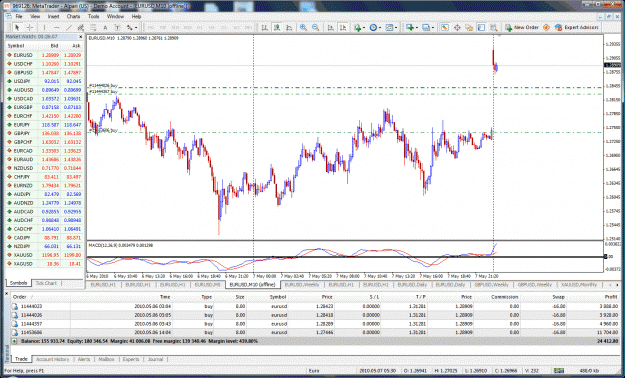The width and height of the screenshot is (625, 378).
Task: Choose the trendline drawing tool
Action: point(69,28)
